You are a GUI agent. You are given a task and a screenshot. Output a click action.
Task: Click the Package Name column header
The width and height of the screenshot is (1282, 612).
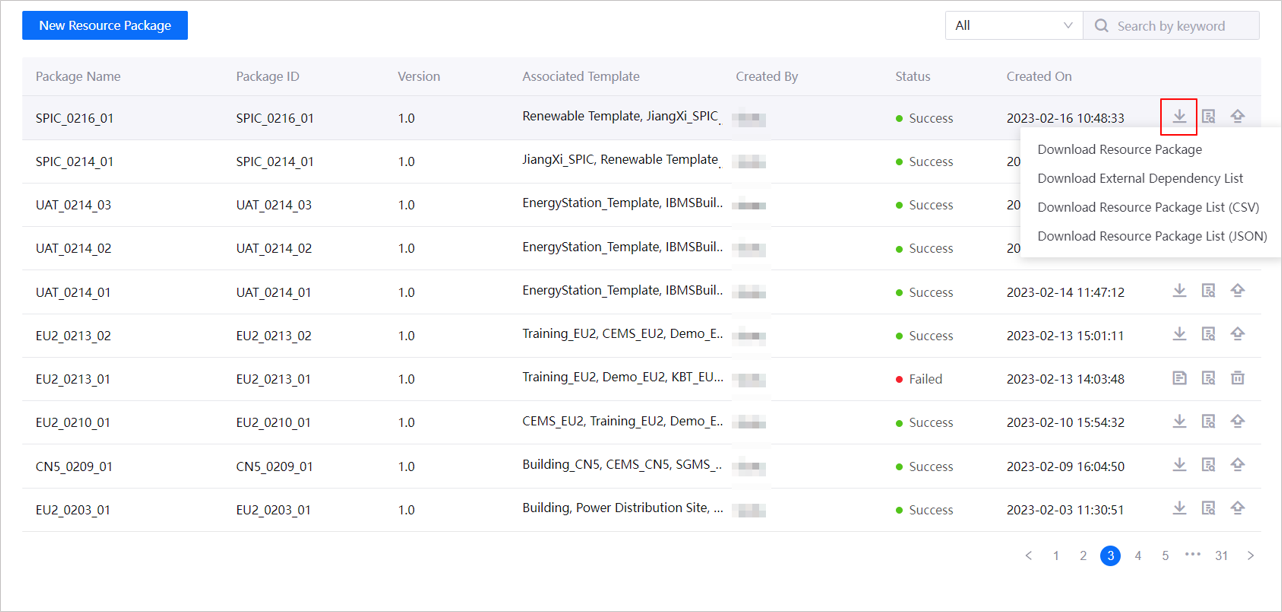click(x=78, y=76)
